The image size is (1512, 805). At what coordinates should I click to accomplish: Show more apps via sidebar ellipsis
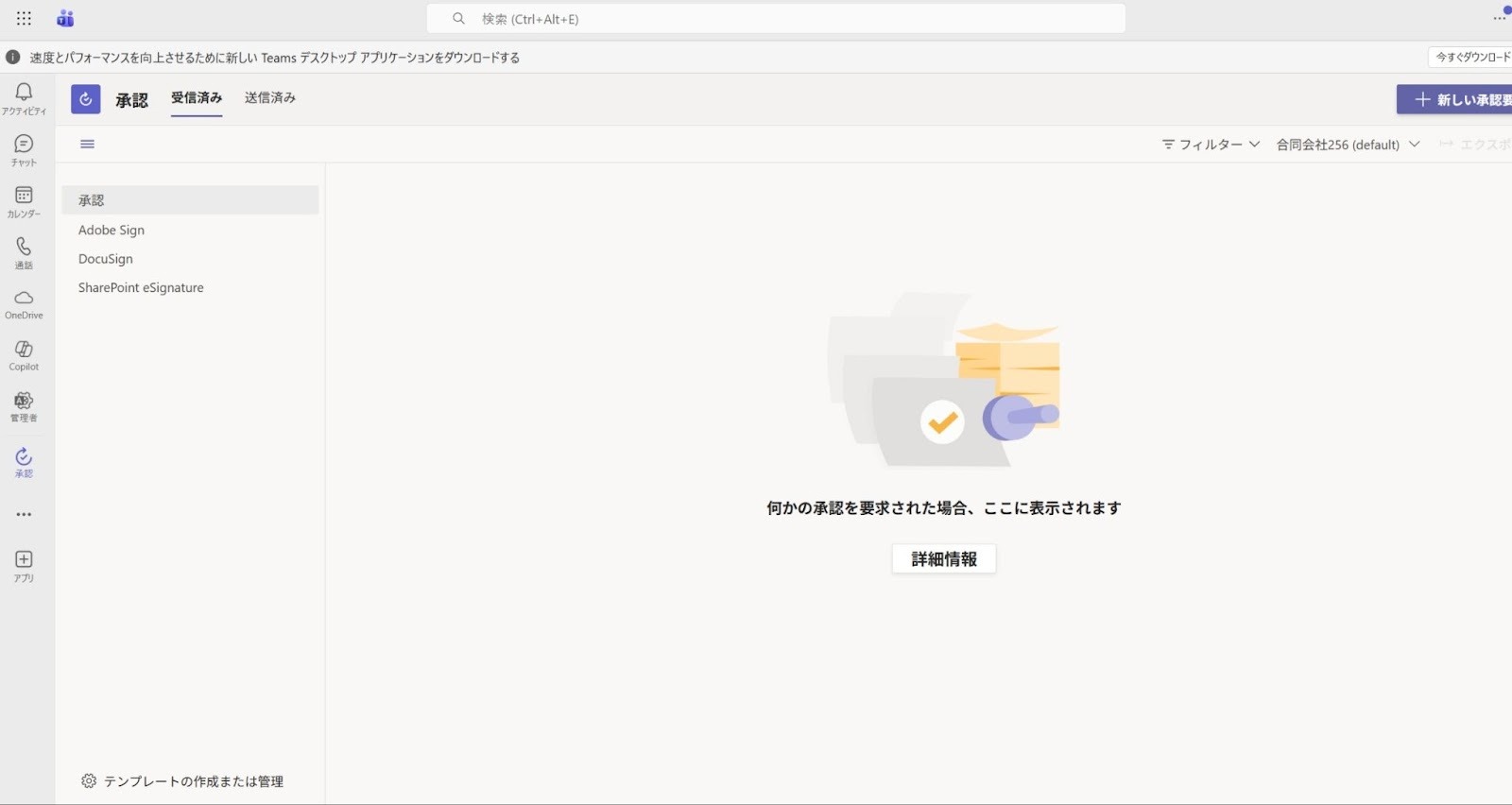(24, 515)
